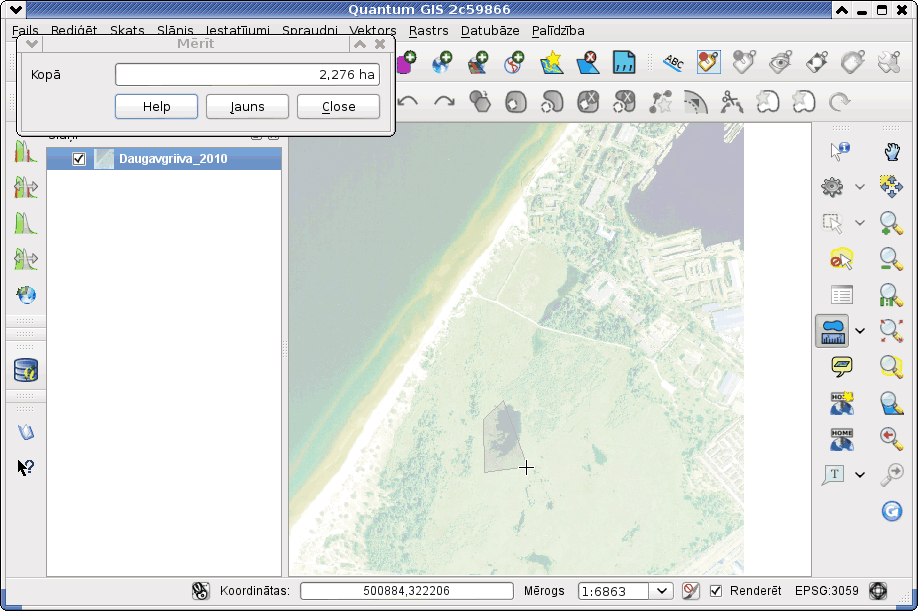Expand the feature action gear dropdown arrow
This screenshot has height=611, width=918.
click(x=859, y=187)
